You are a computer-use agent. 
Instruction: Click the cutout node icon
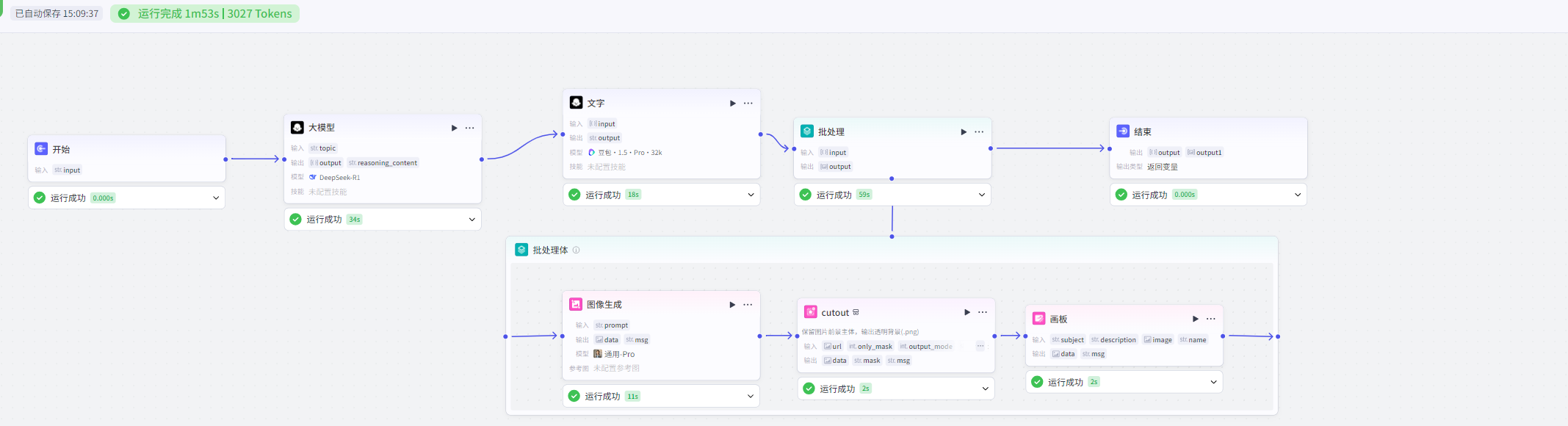811,312
